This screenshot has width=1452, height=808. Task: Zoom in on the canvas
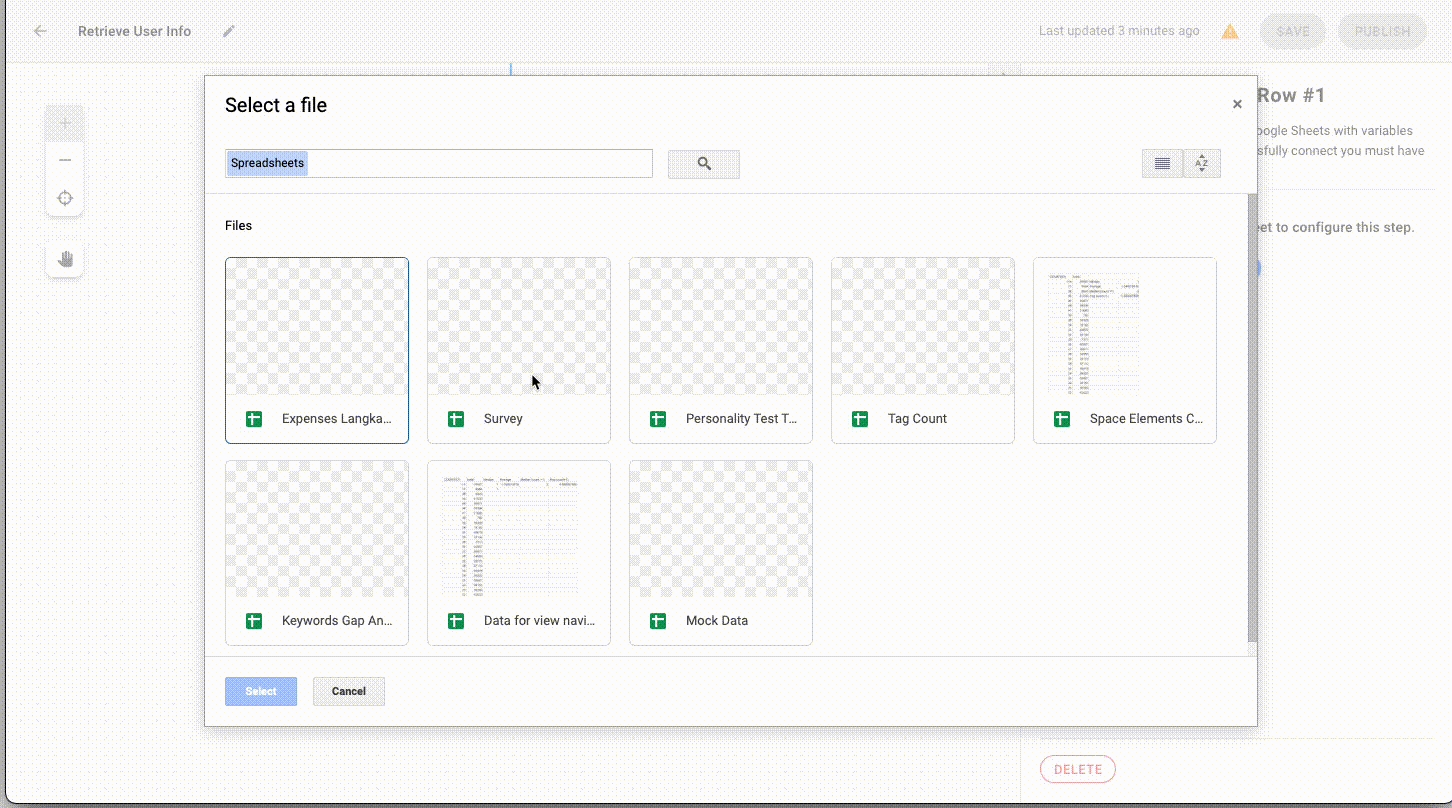[x=65, y=124]
